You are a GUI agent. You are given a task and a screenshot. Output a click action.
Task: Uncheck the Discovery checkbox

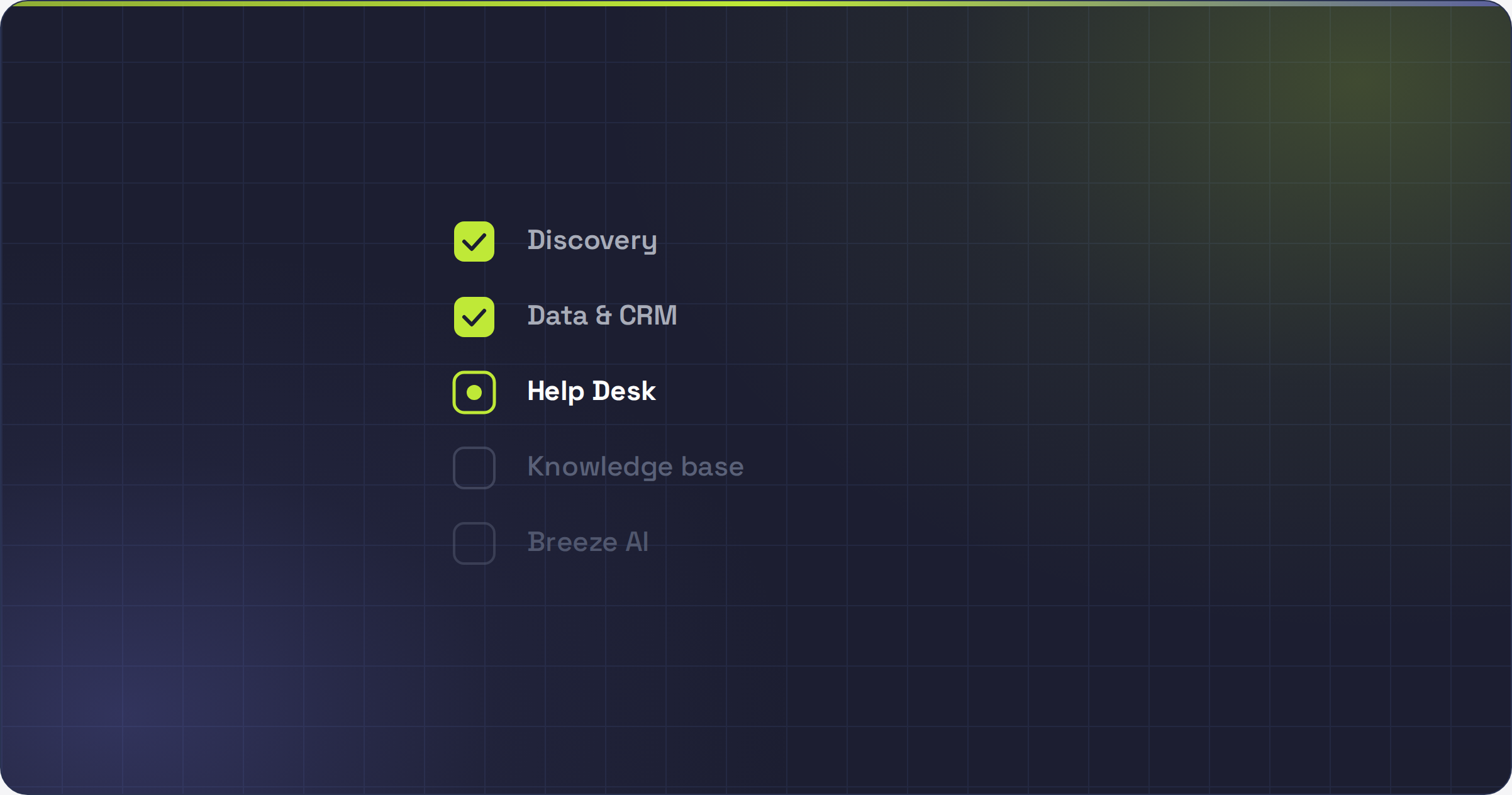pos(474,242)
